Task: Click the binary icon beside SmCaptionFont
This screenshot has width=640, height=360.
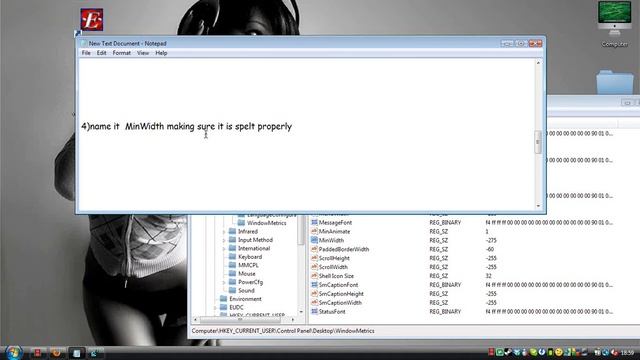Action: coord(314,285)
